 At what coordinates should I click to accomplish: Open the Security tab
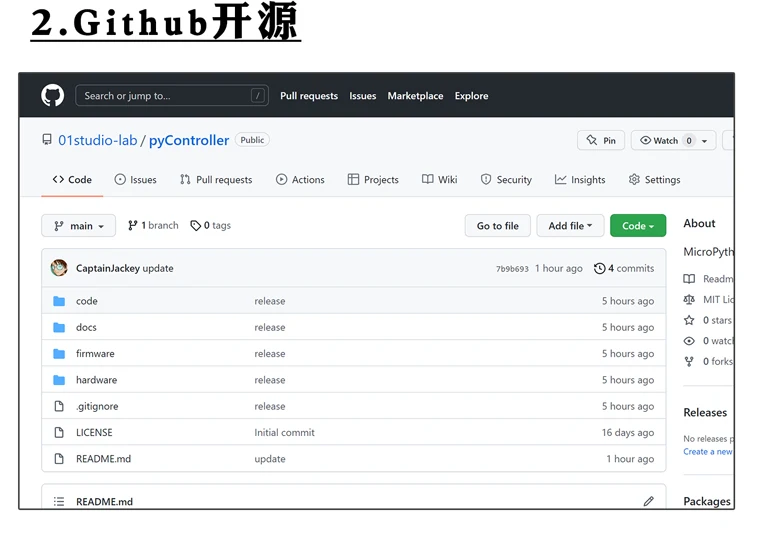(506, 180)
